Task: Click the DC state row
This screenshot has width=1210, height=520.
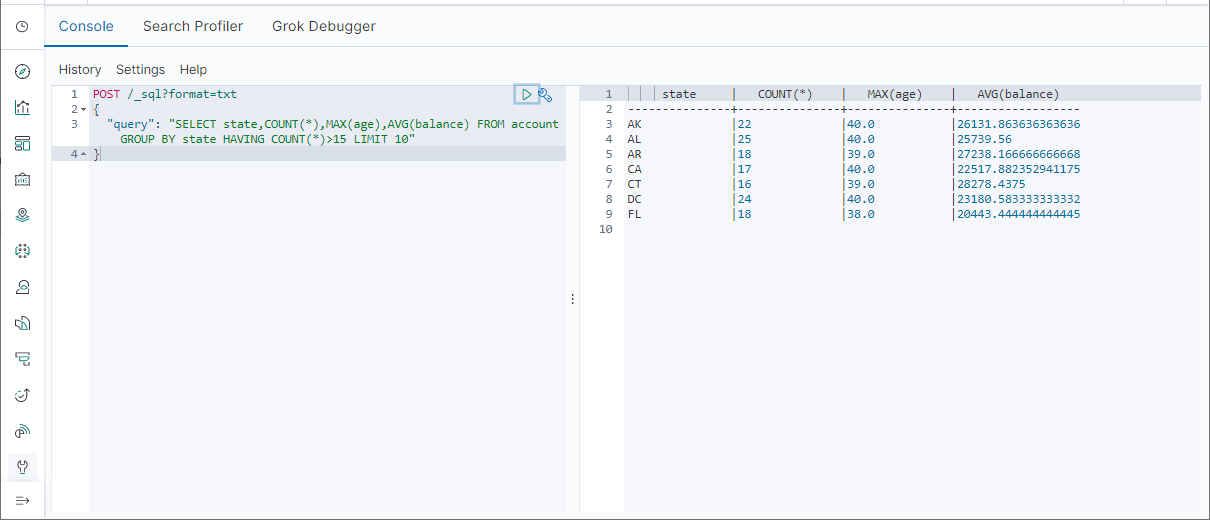Action: pyautogui.click(x=634, y=199)
